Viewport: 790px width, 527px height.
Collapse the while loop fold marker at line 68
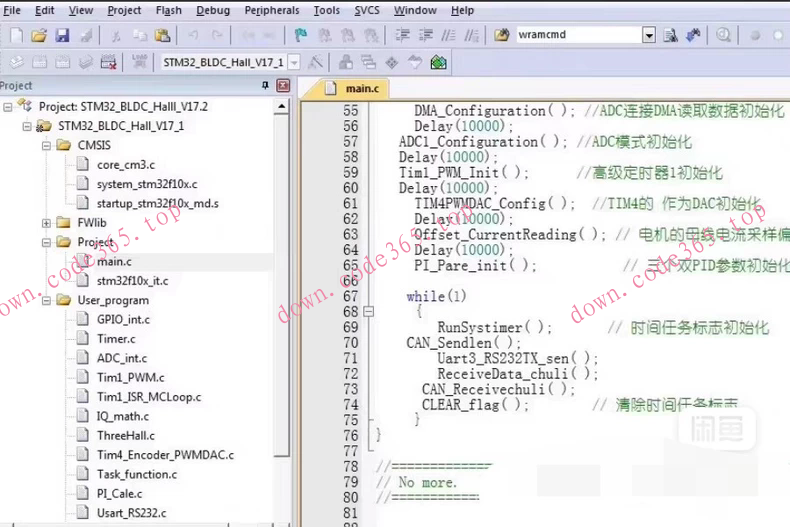(369, 312)
